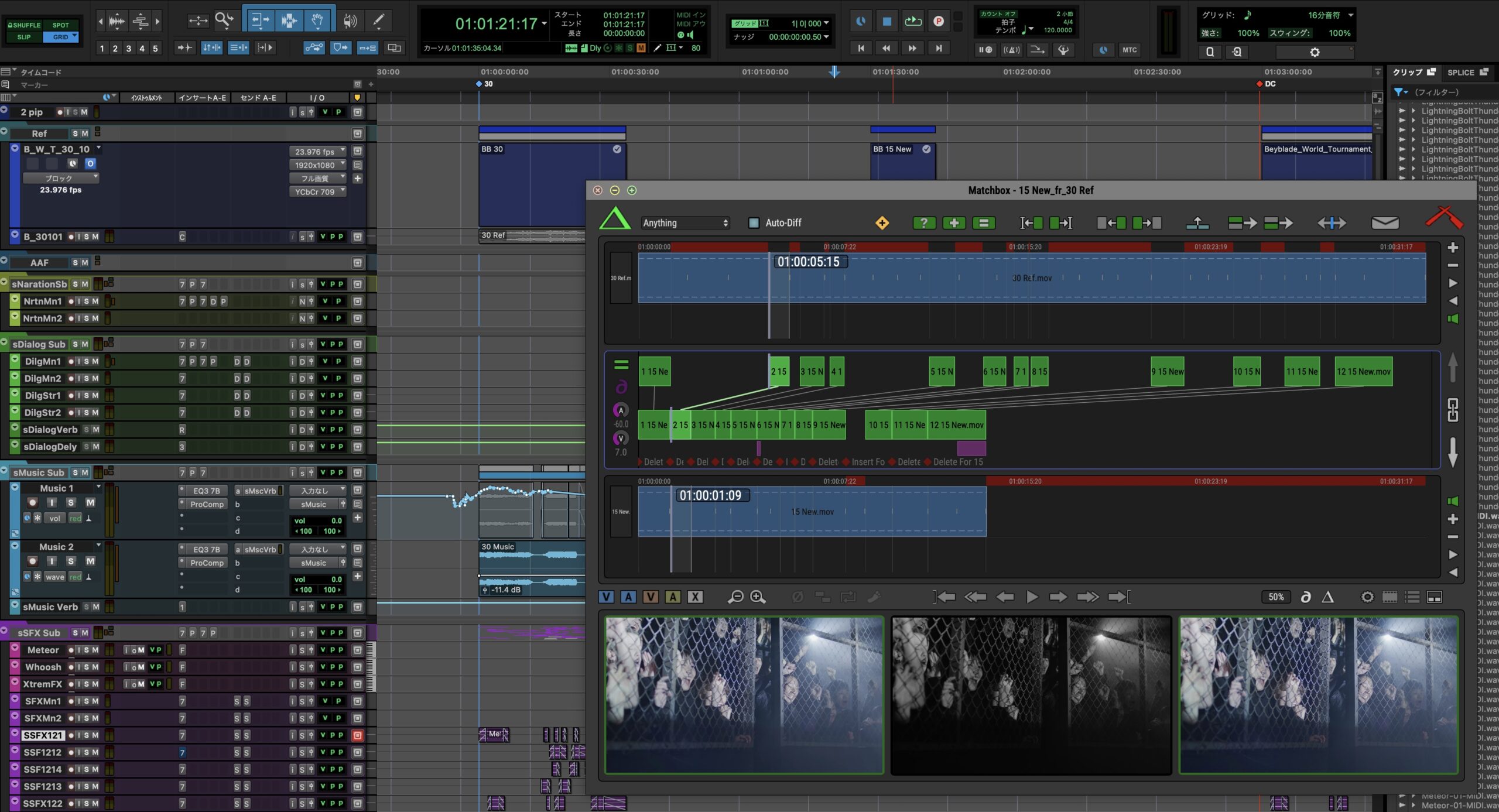
Task: Click the Selector waveform tool
Action: pyautogui.click(x=289, y=21)
